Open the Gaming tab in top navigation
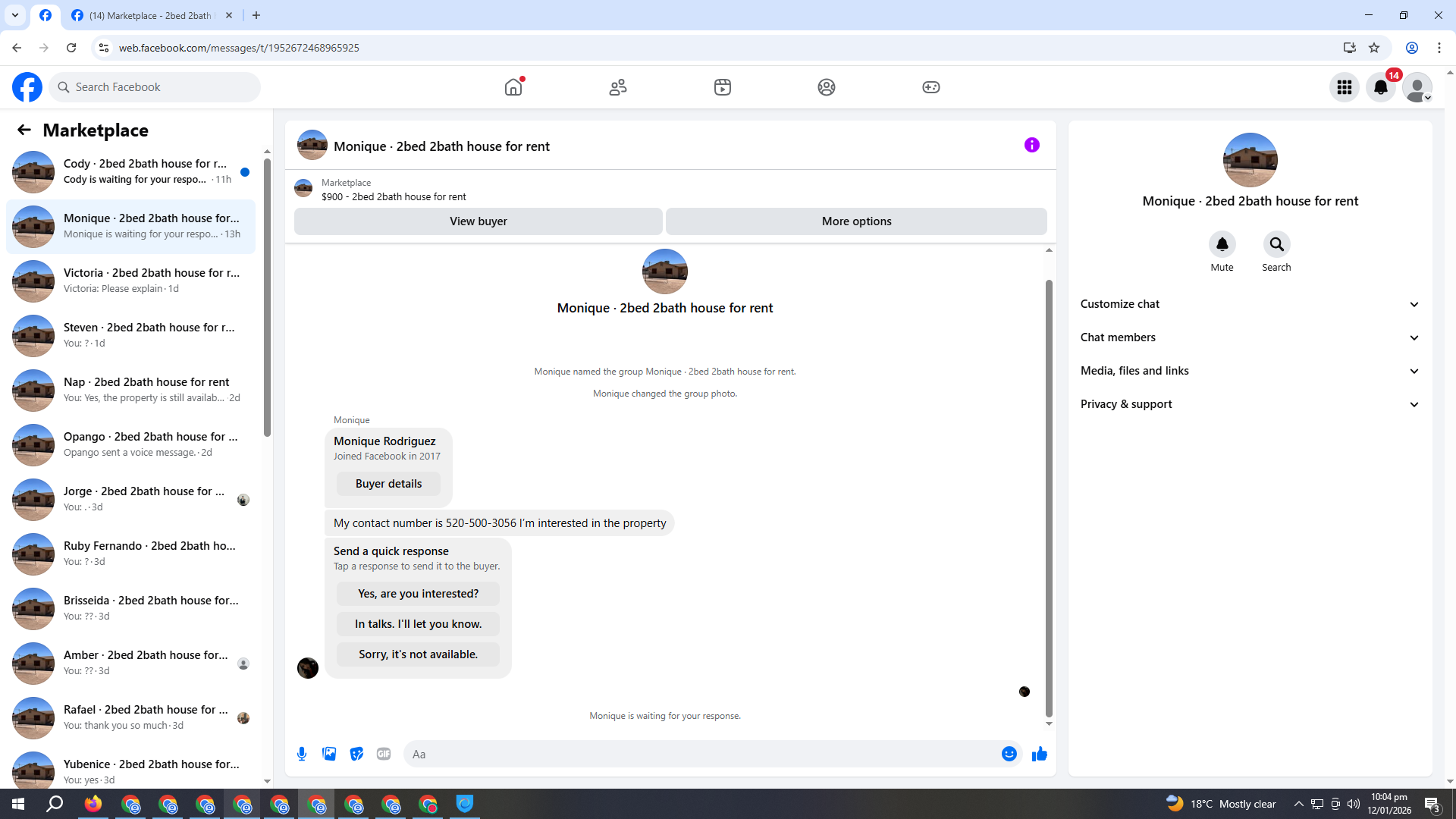The height and width of the screenshot is (819, 1456). click(x=930, y=87)
